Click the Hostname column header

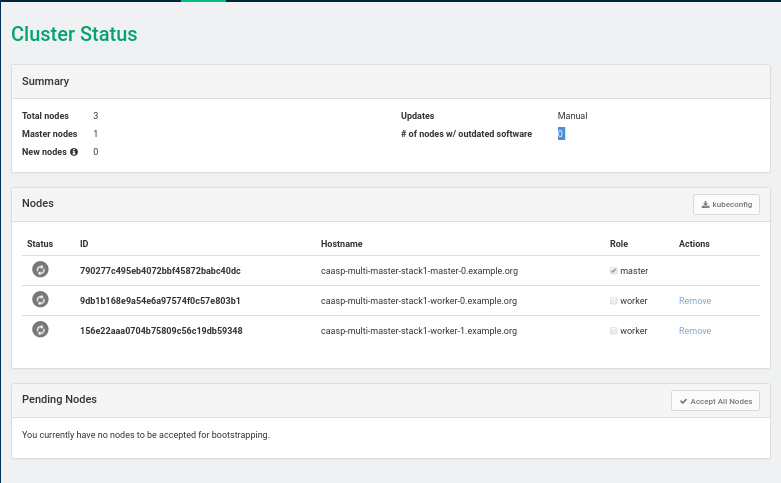341,244
